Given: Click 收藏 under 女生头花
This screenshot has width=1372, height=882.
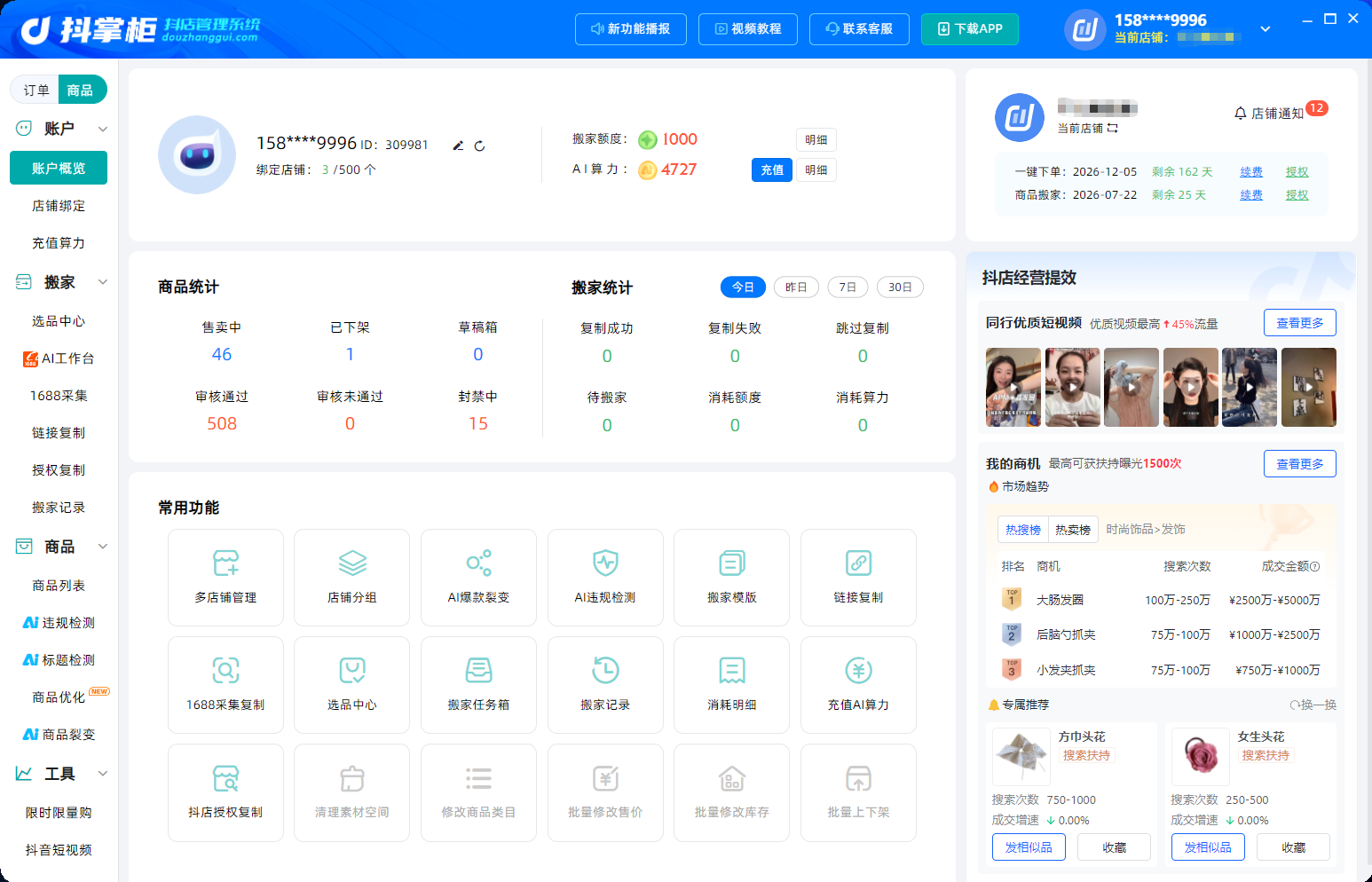Looking at the screenshot, I should coord(1293,847).
